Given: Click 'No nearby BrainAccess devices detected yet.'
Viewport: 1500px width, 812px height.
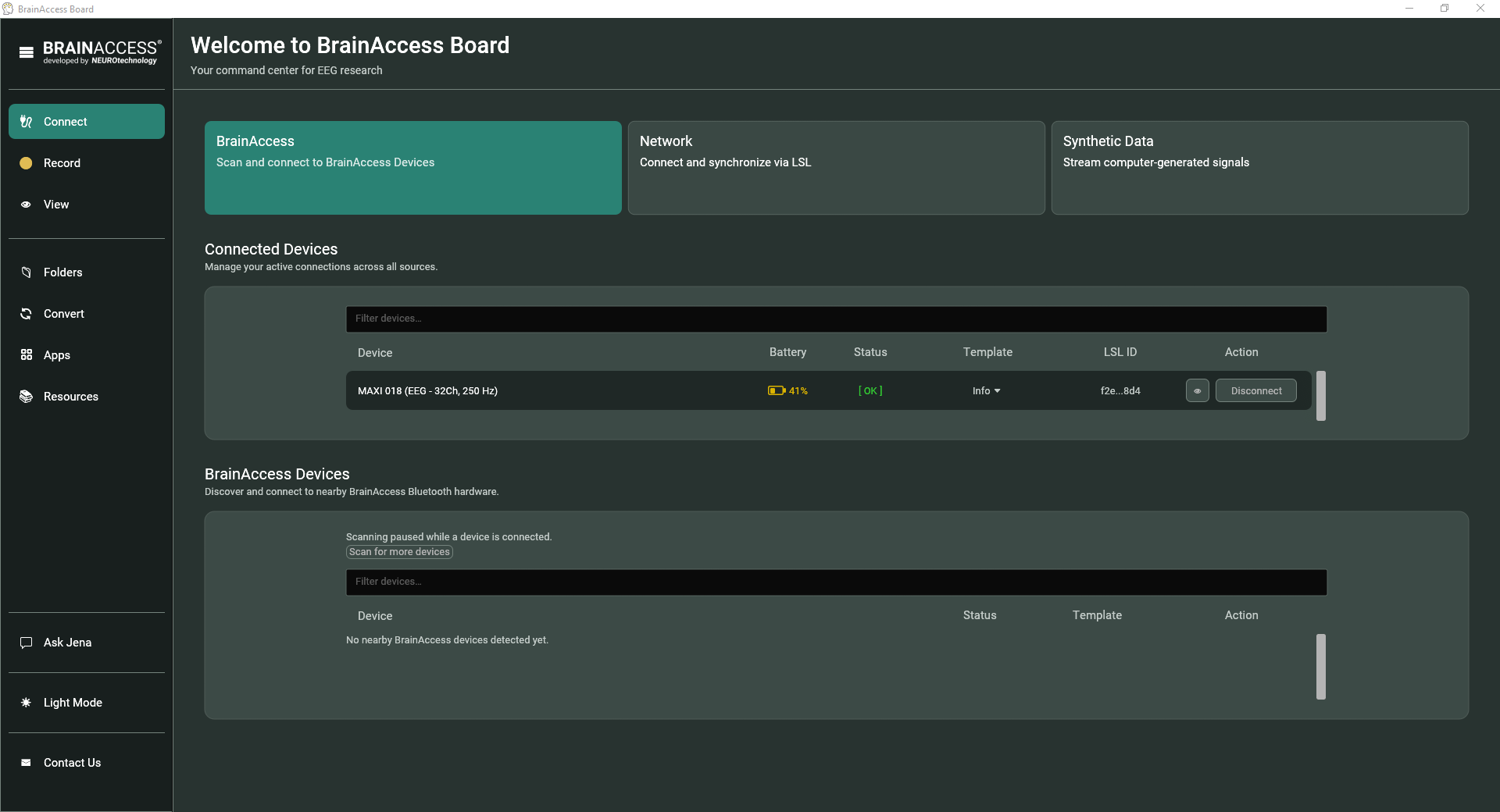Looking at the screenshot, I should coord(447,640).
